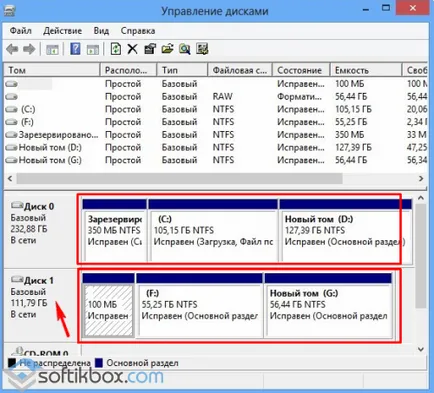Select the Диск 0 label panel
Image resolution: width=434 pixels, height=393 pixels.
point(41,229)
